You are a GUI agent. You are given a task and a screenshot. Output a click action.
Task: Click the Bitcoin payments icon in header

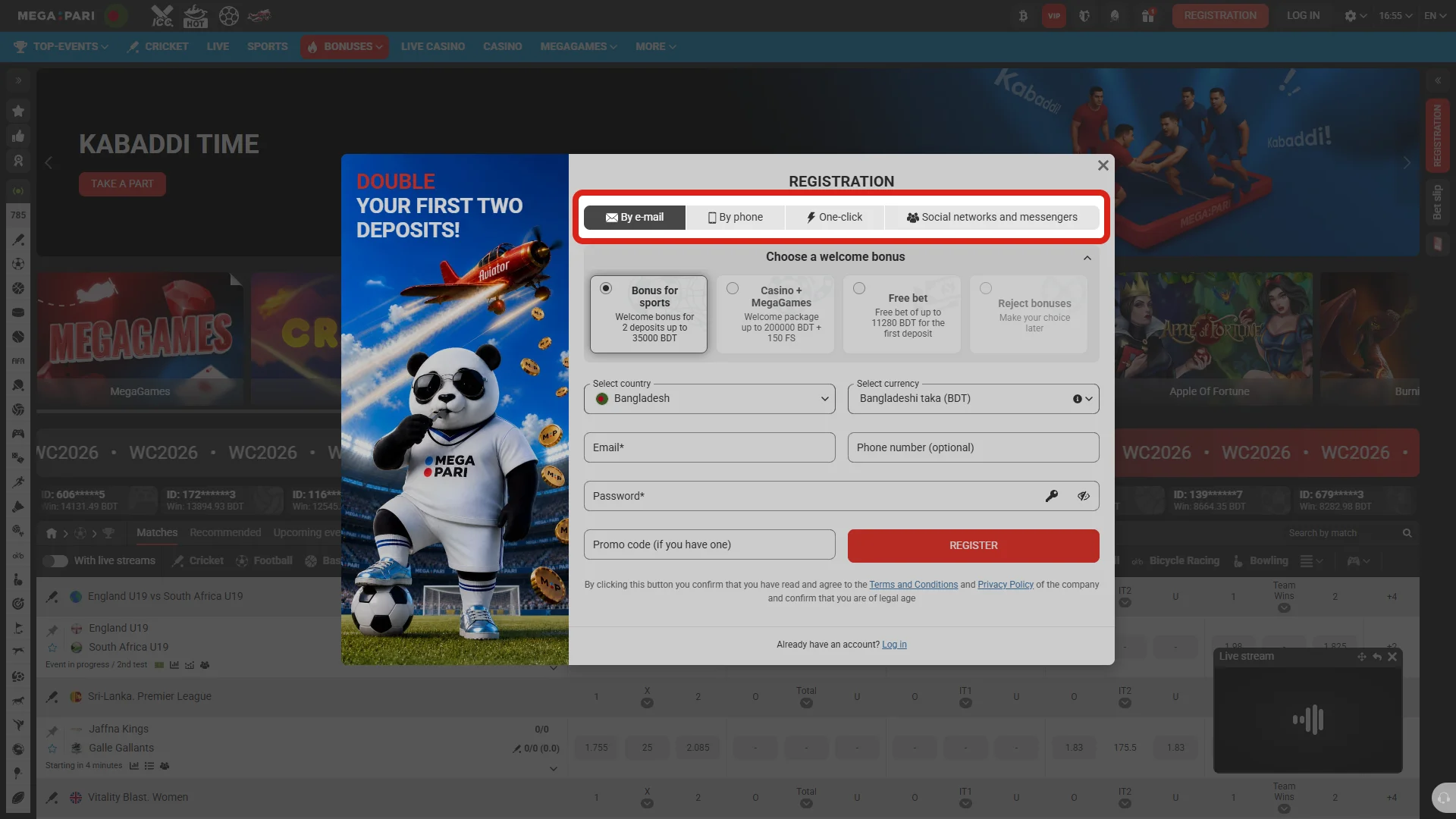click(x=1023, y=16)
